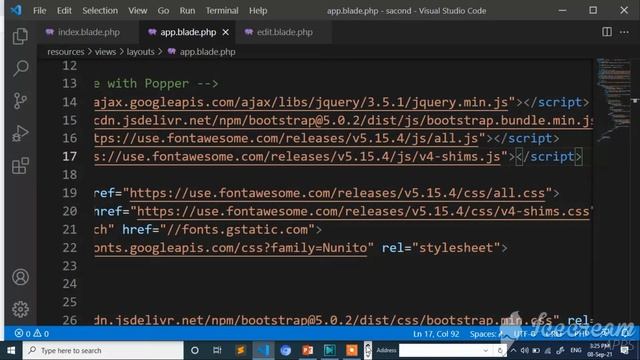Click the VS Code logo in title bar
640x360 pixels.
(16, 10)
